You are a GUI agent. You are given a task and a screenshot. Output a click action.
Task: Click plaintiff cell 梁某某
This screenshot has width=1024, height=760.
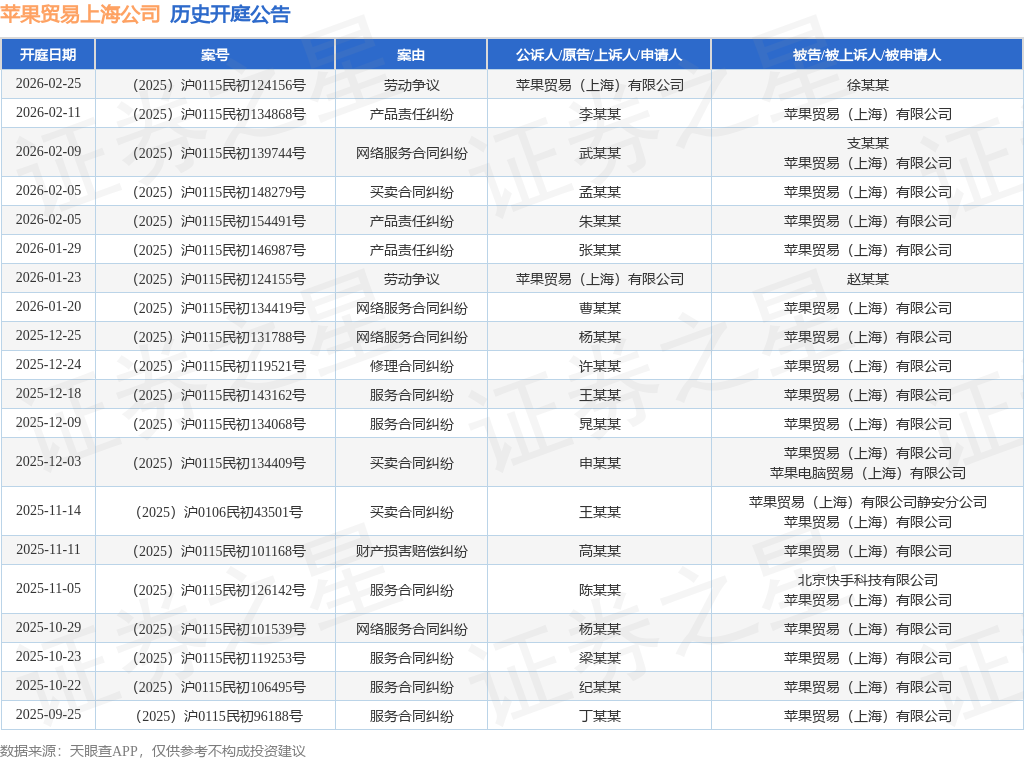coord(600,658)
